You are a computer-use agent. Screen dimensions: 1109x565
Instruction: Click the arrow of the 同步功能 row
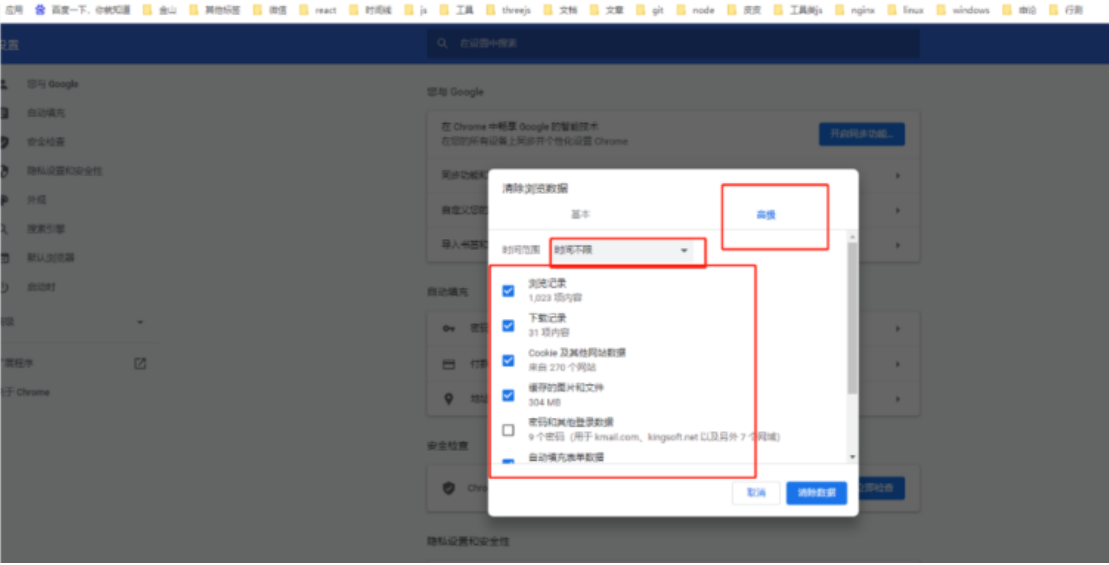(x=898, y=175)
